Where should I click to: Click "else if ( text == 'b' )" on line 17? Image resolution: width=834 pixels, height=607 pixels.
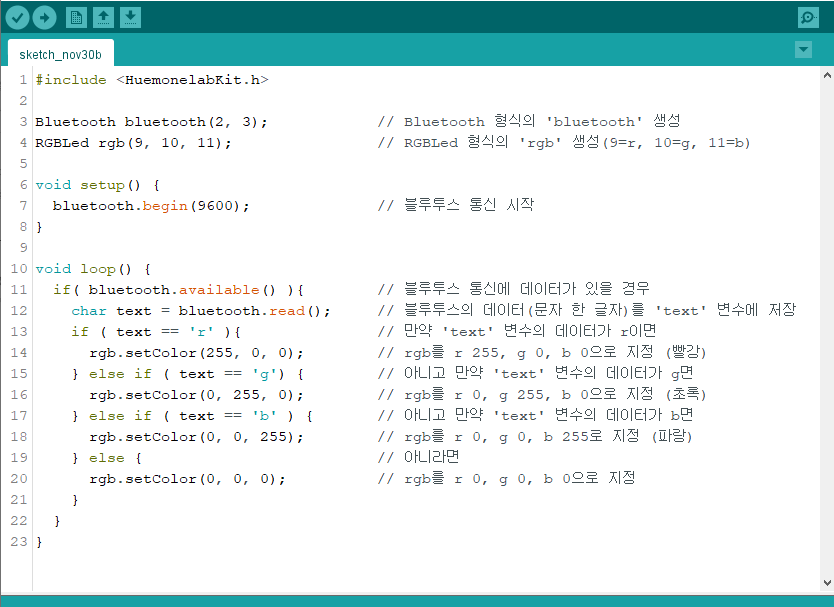coord(191,415)
